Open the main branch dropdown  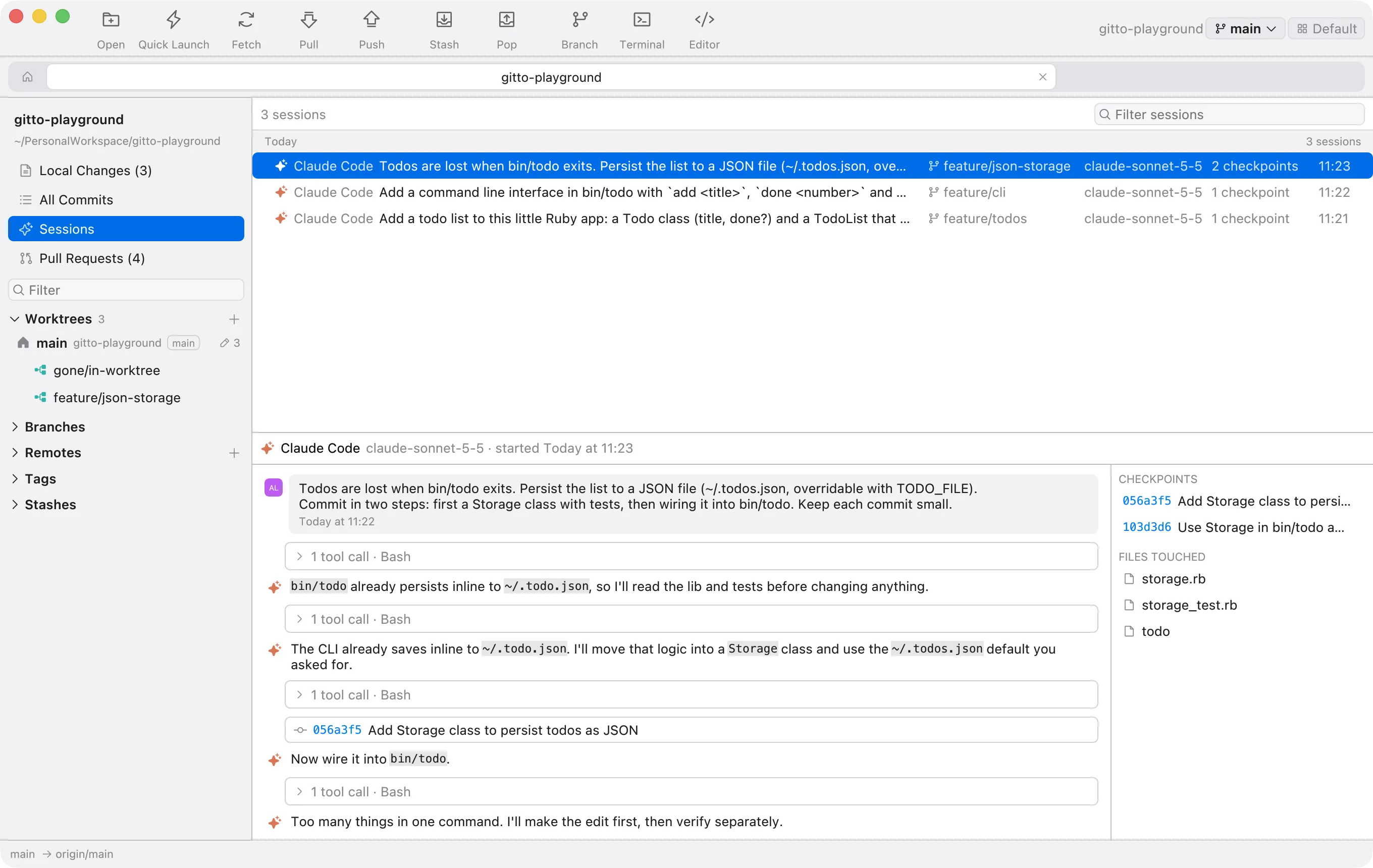point(1245,28)
